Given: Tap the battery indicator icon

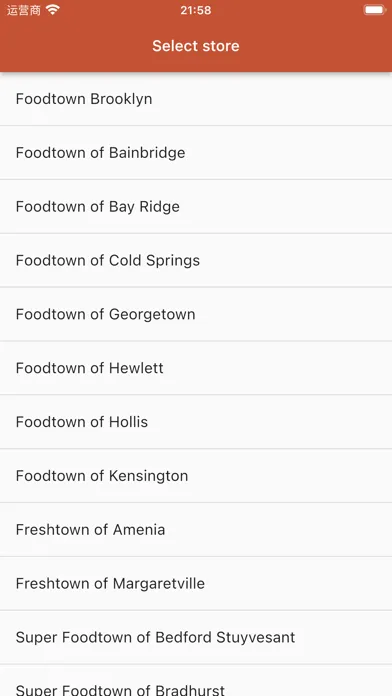Looking at the screenshot, I should pos(375,10).
